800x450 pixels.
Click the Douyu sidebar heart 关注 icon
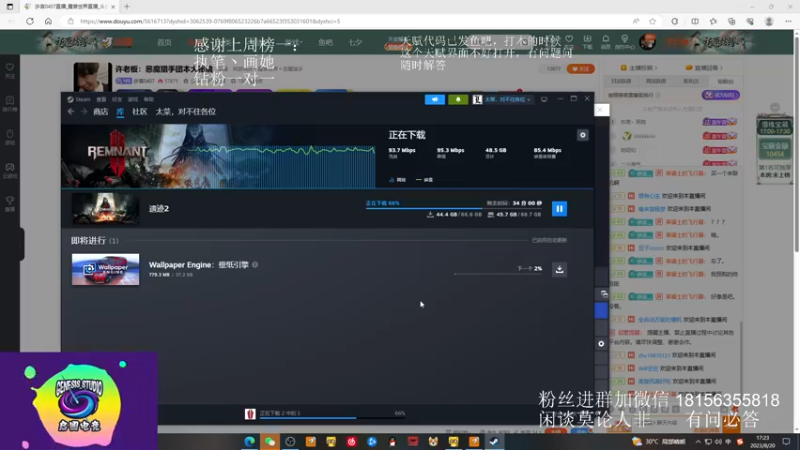point(10,70)
